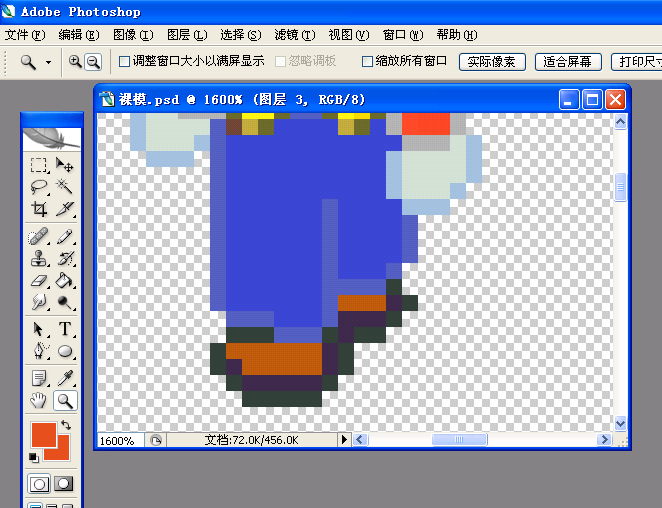
Task: Click the document icon in 裸模.psd title bar
Action: [107, 99]
